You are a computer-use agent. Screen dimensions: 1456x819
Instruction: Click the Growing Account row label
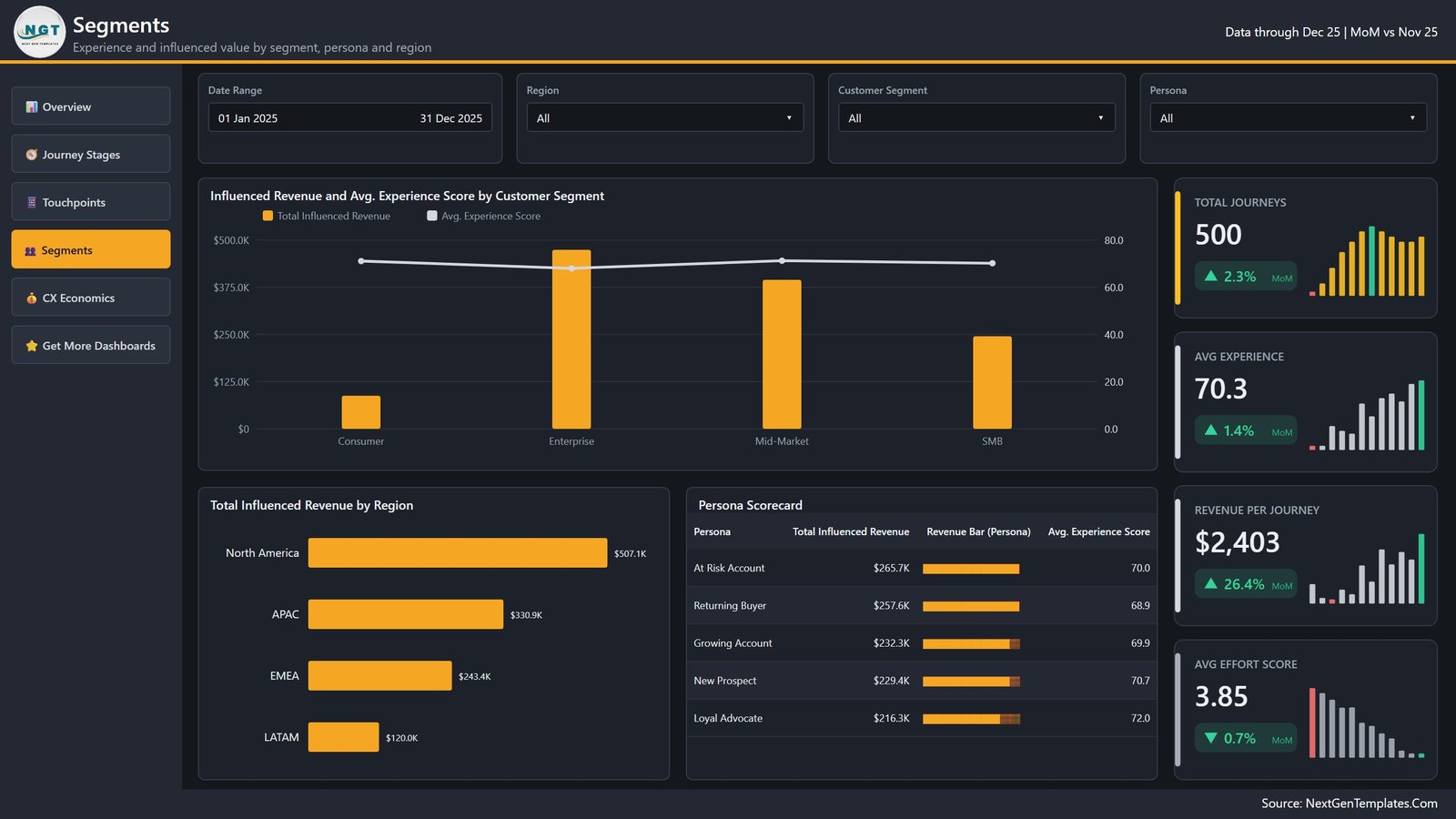point(733,643)
